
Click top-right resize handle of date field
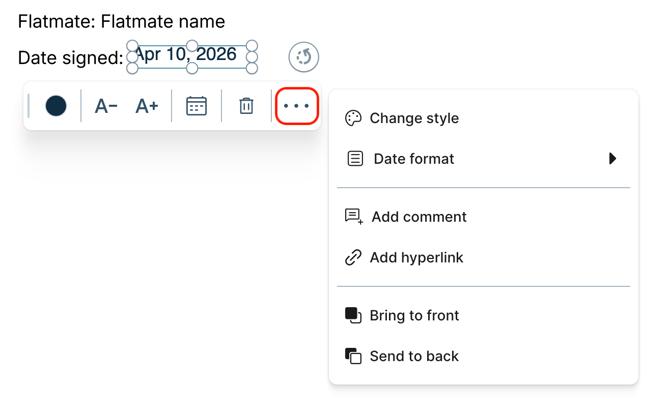pos(252,46)
